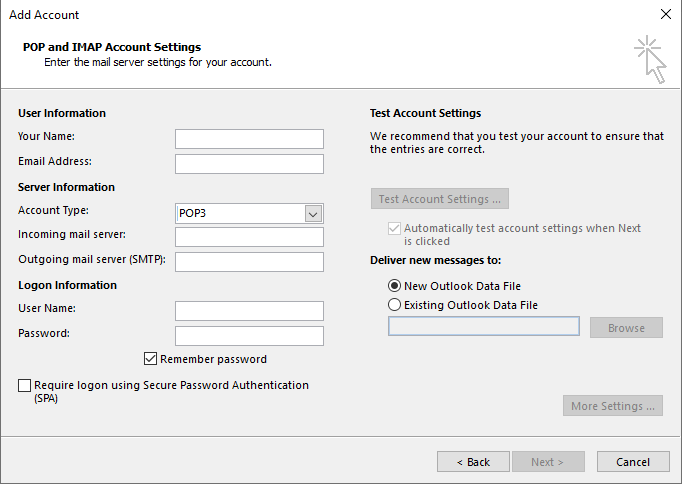Viewport: 682px width, 484px height.
Task: Go back with the Back button
Action: (473, 462)
